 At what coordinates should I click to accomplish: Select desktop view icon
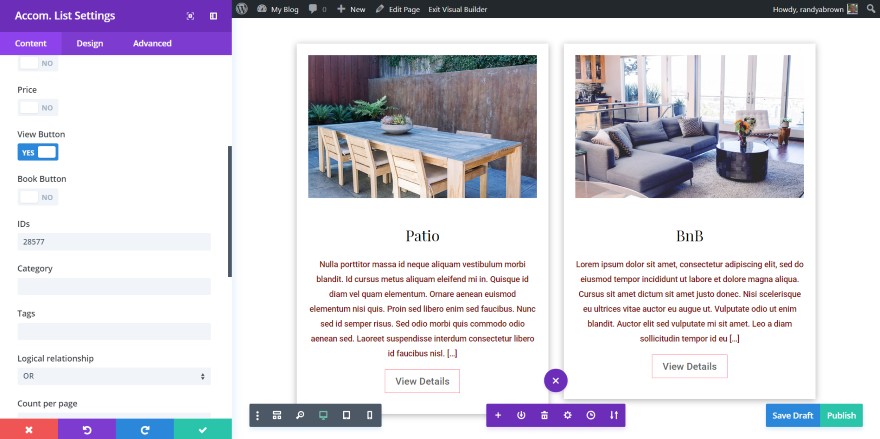(x=323, y=415)
